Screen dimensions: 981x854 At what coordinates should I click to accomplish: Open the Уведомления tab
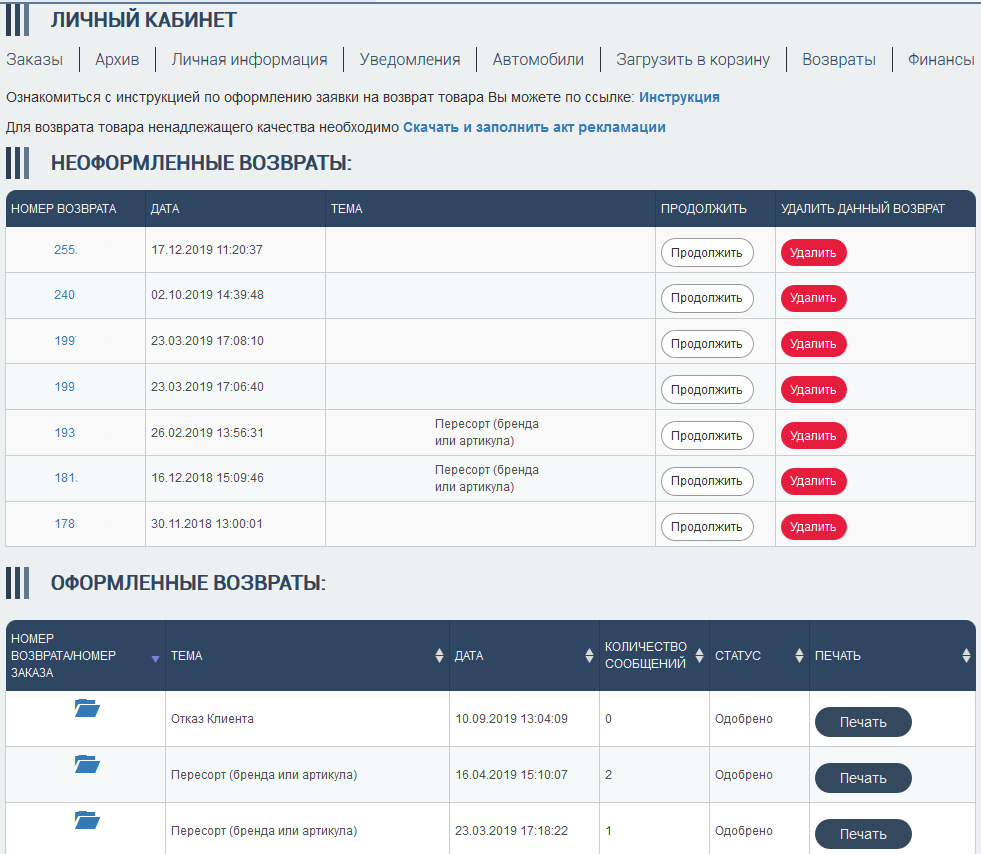pos(410,60)
